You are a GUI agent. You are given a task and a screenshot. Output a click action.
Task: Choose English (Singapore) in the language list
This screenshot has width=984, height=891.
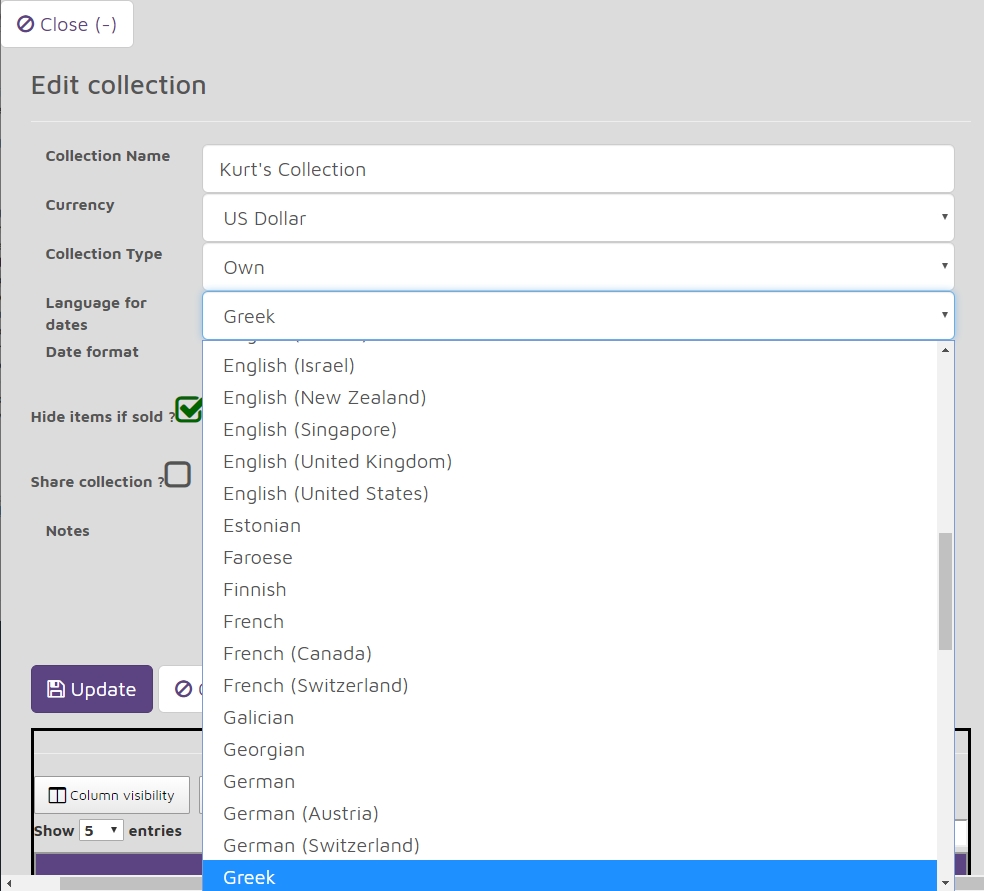[569, 429]
